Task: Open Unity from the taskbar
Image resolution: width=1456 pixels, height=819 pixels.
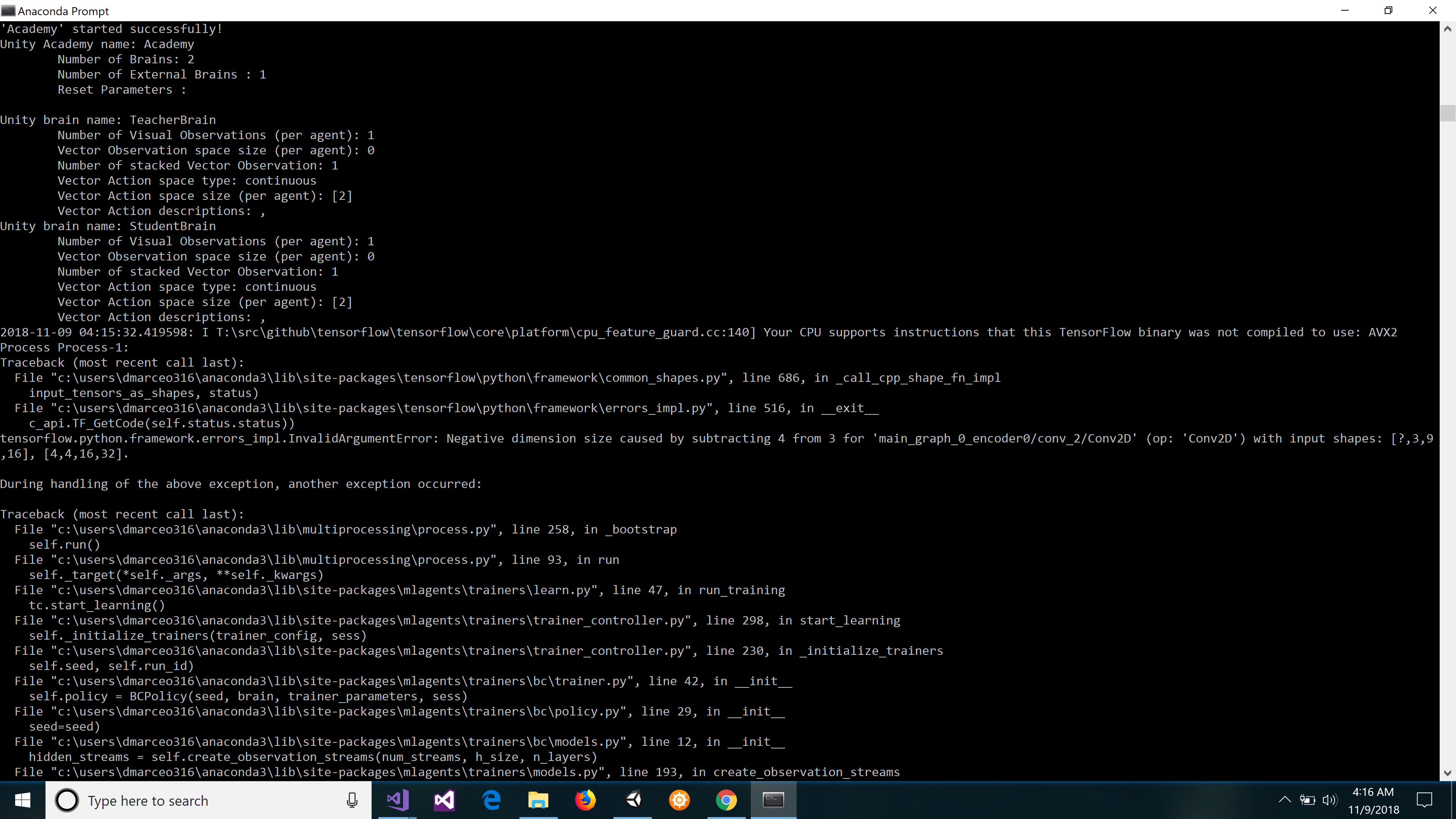Action: point(632,800)
